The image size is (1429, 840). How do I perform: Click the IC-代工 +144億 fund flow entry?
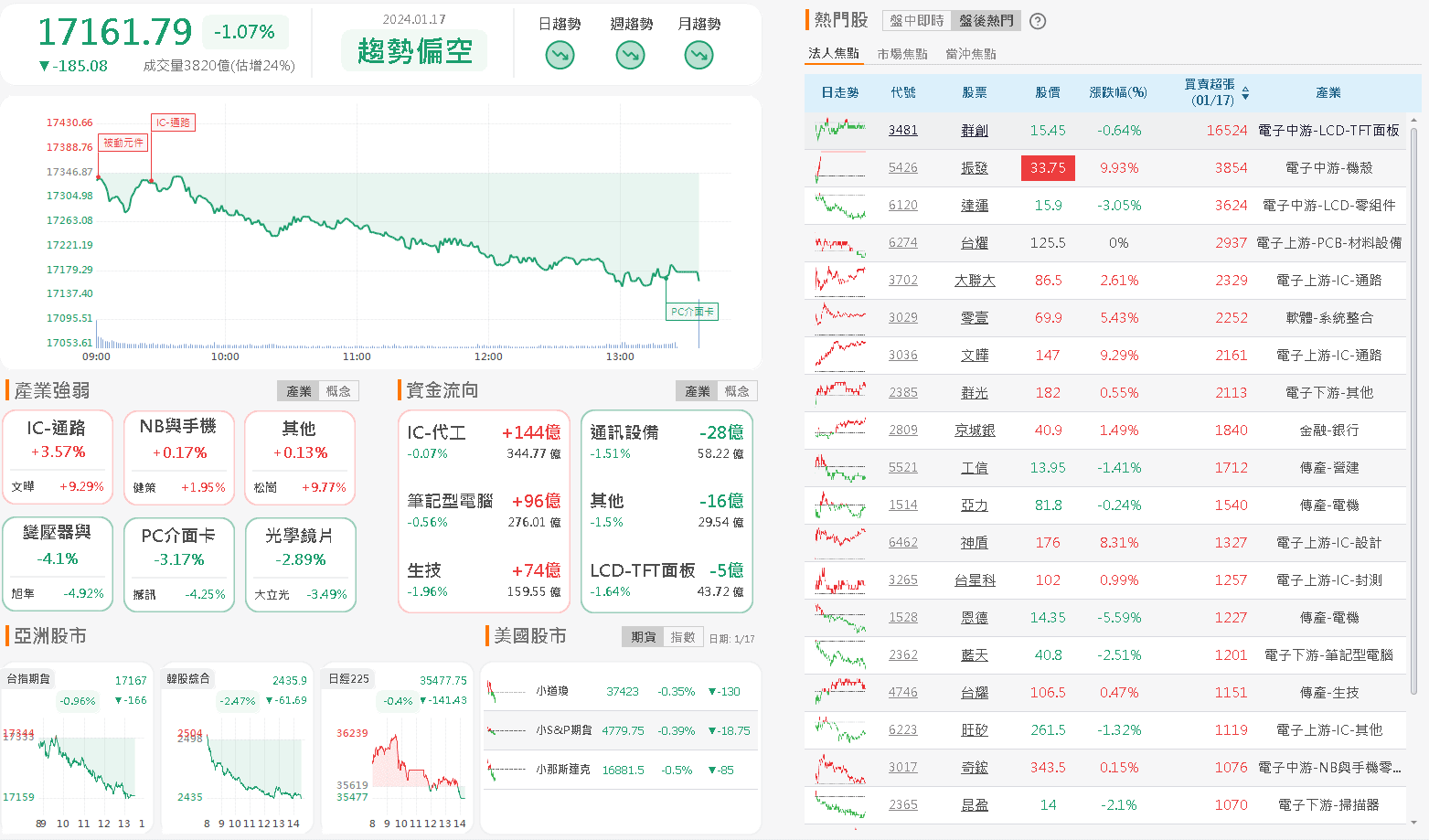[484, 442]
